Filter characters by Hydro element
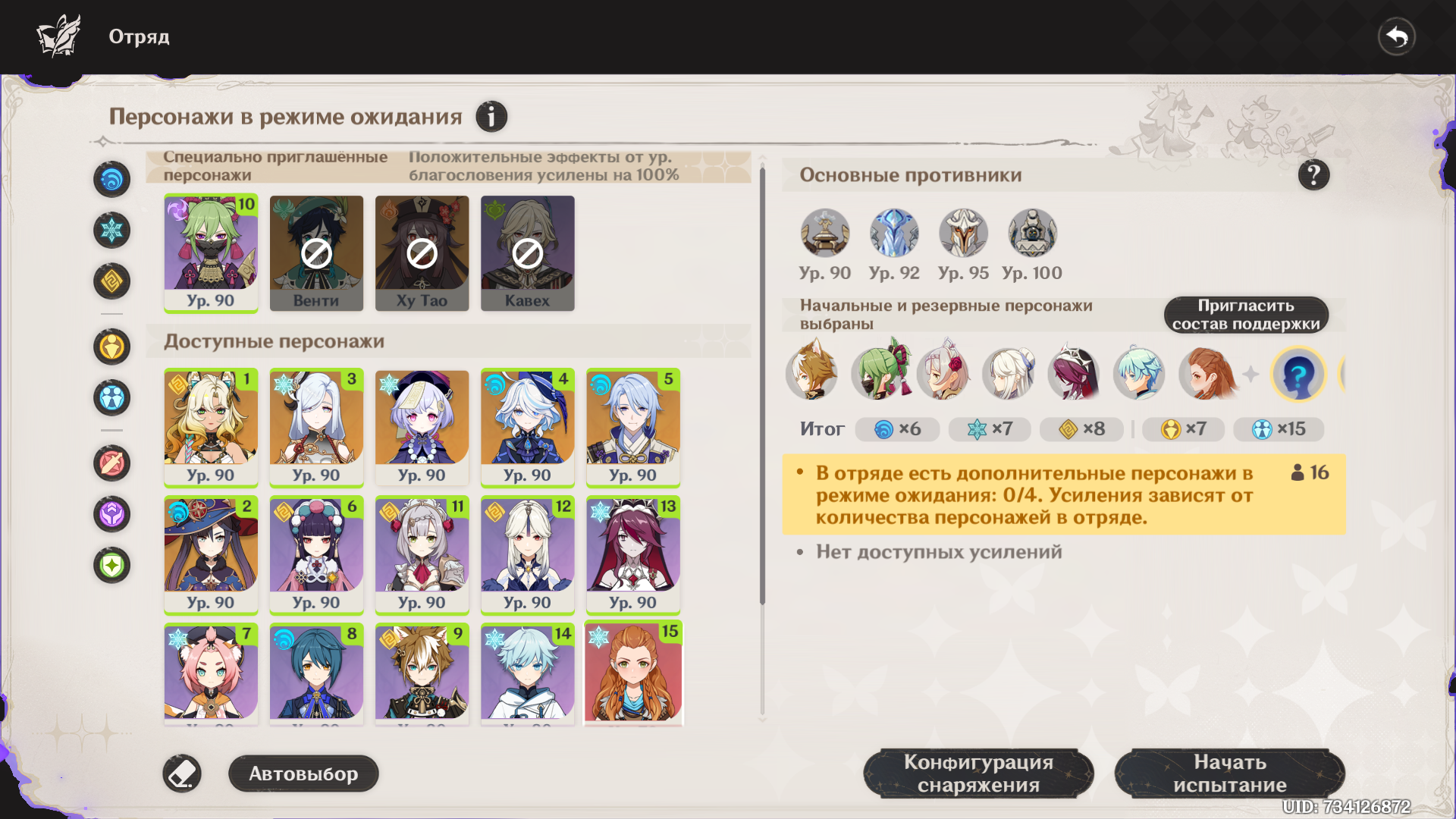 [112, 180]
